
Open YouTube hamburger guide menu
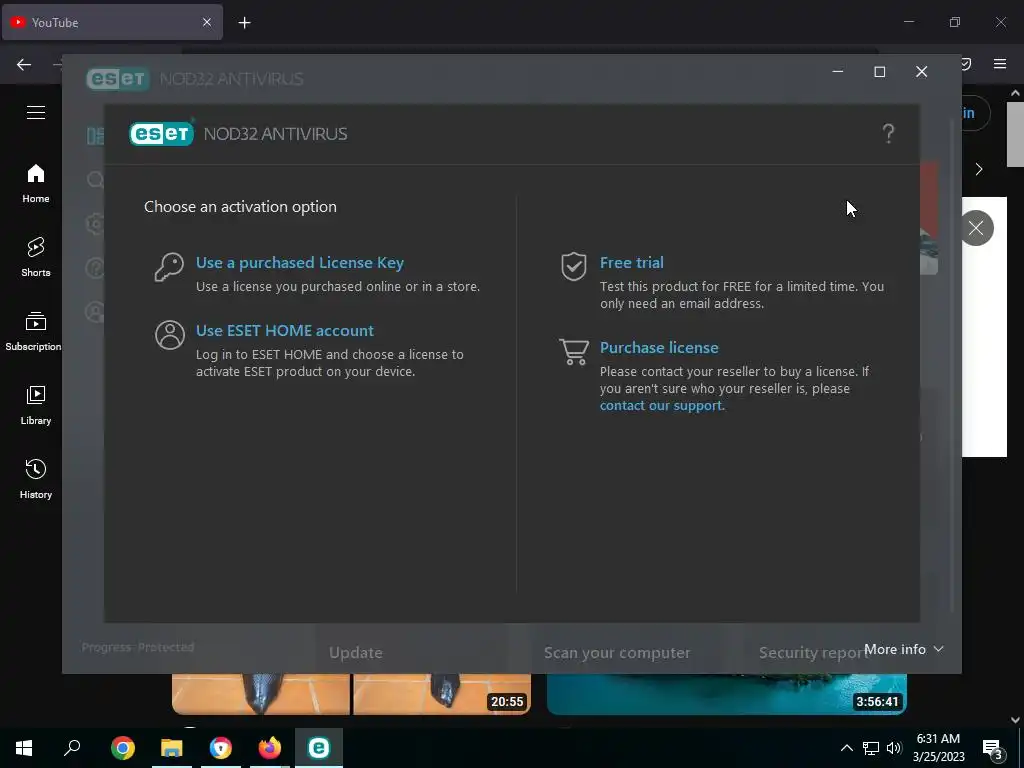click(36, 112)
